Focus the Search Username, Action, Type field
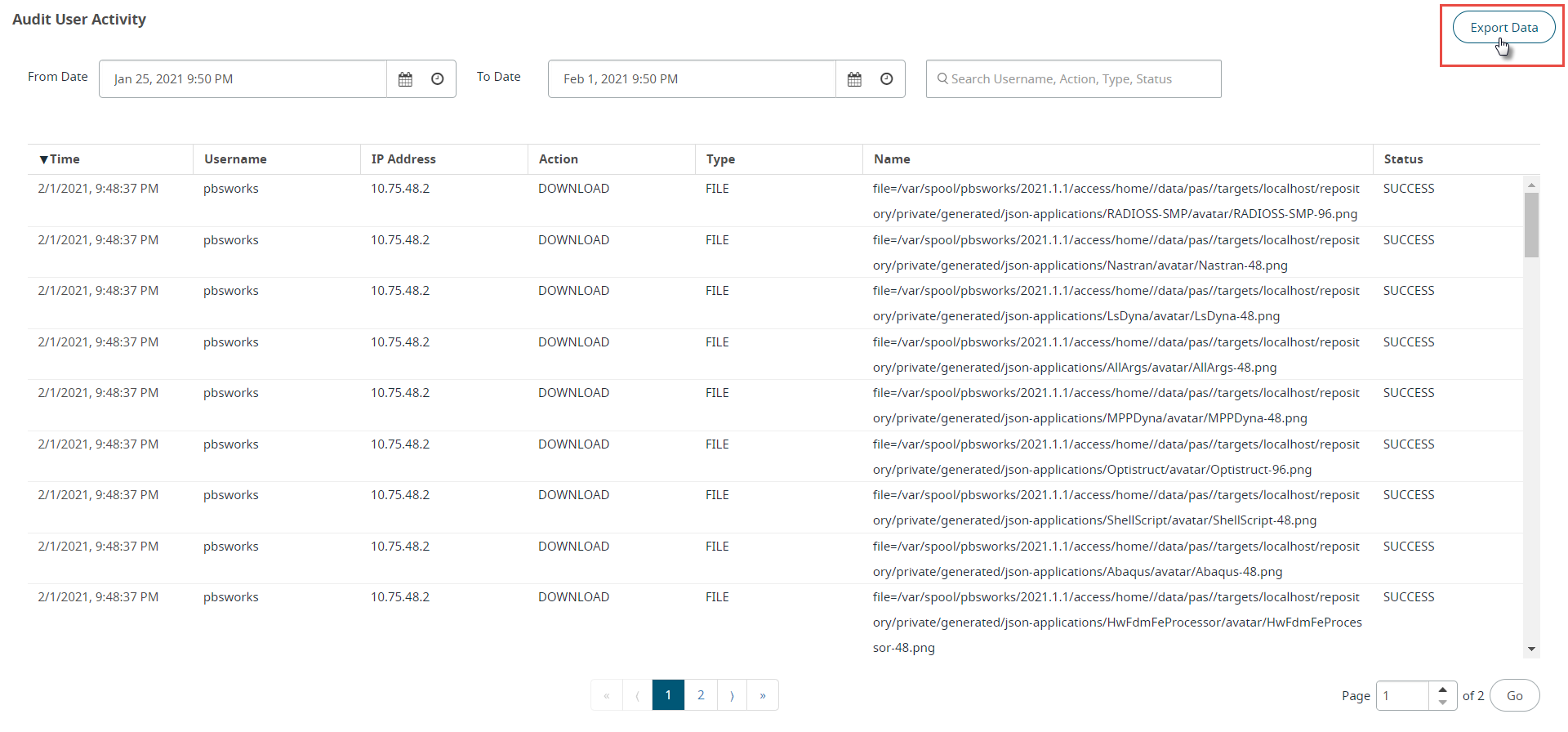The width and height of the screenshot is (1568, 732). (1073, 79)
